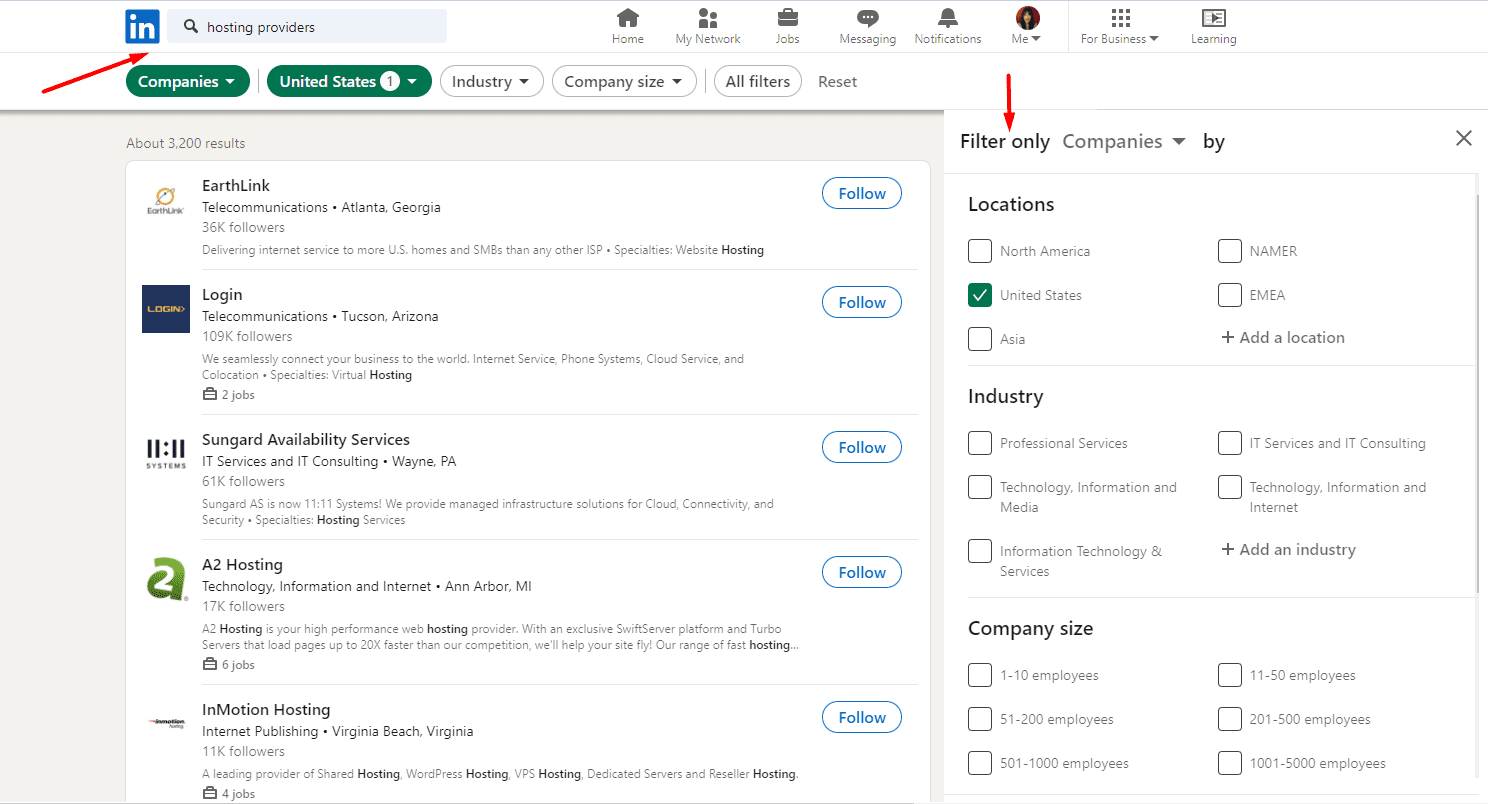
Task: Follow A2 Hosting
Action: click(x=862, y=572)
